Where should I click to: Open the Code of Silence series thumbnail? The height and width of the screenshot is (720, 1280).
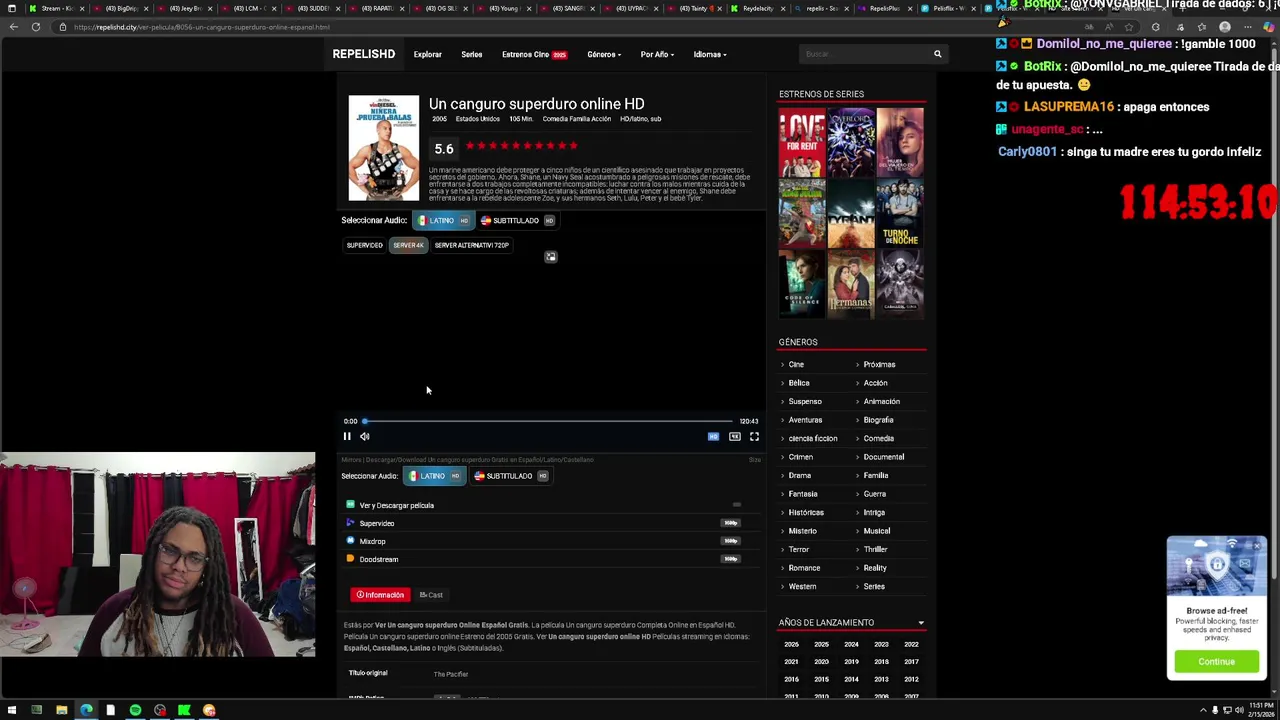point(802,284)
